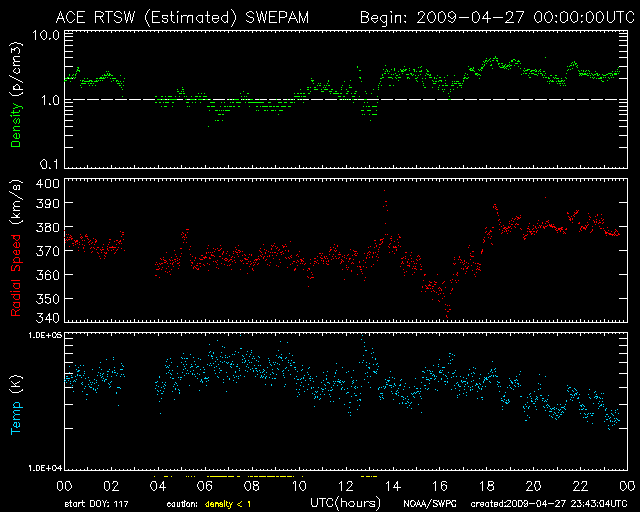The width and height of the screenshot is (640, 512).
Task: Click the '360' speed tick label
Action: coord(48,274)
